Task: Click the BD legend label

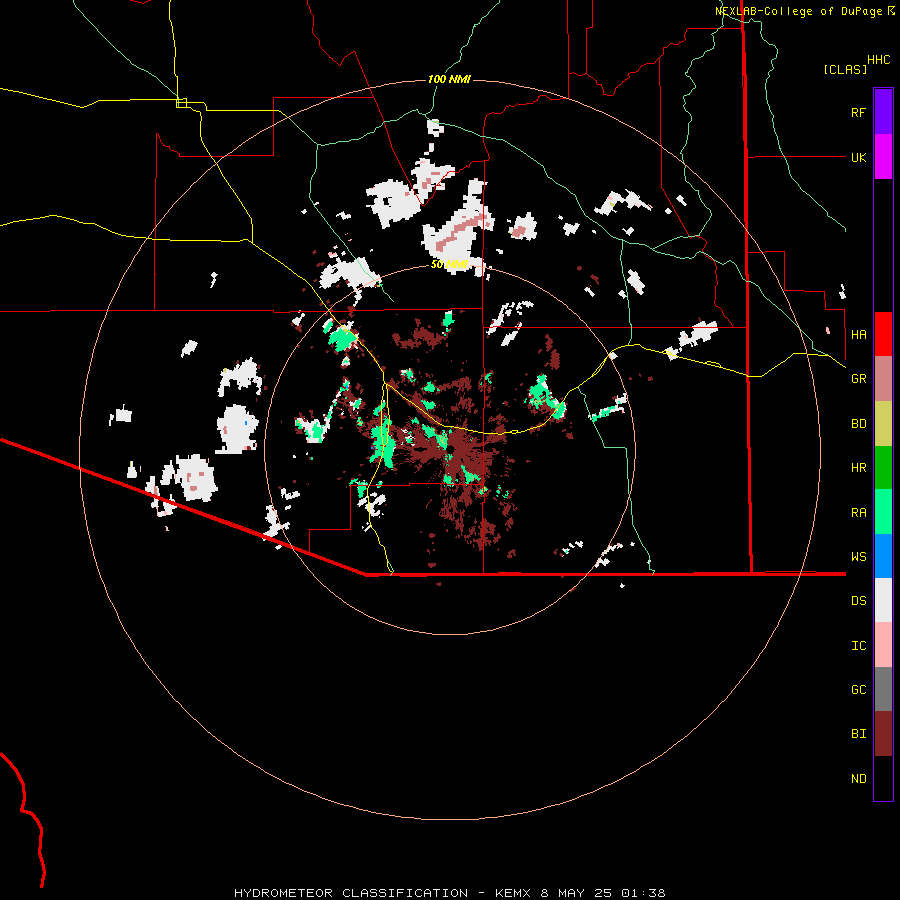Action: coord(858,424)
